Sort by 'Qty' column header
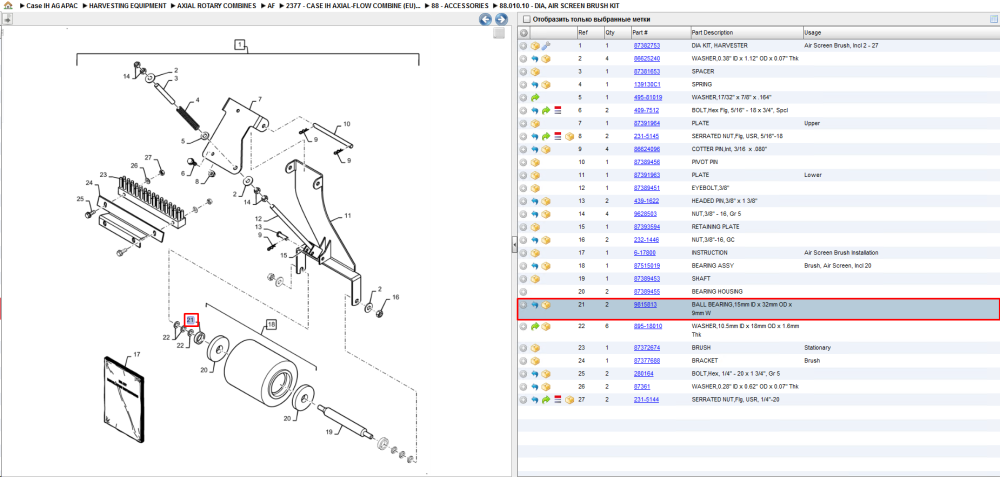 point(616,33)
